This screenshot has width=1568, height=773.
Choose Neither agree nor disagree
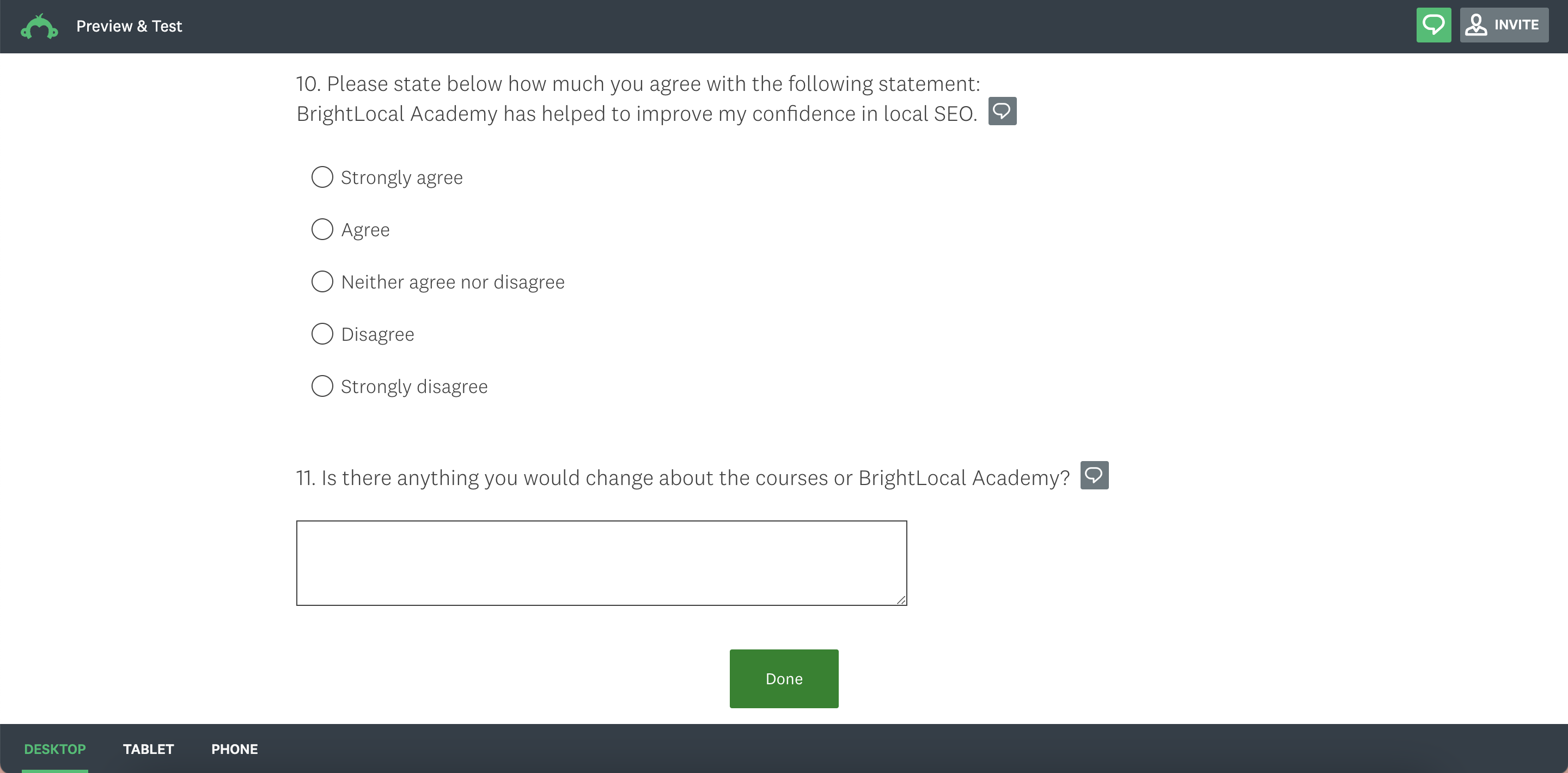click(322, 281)
